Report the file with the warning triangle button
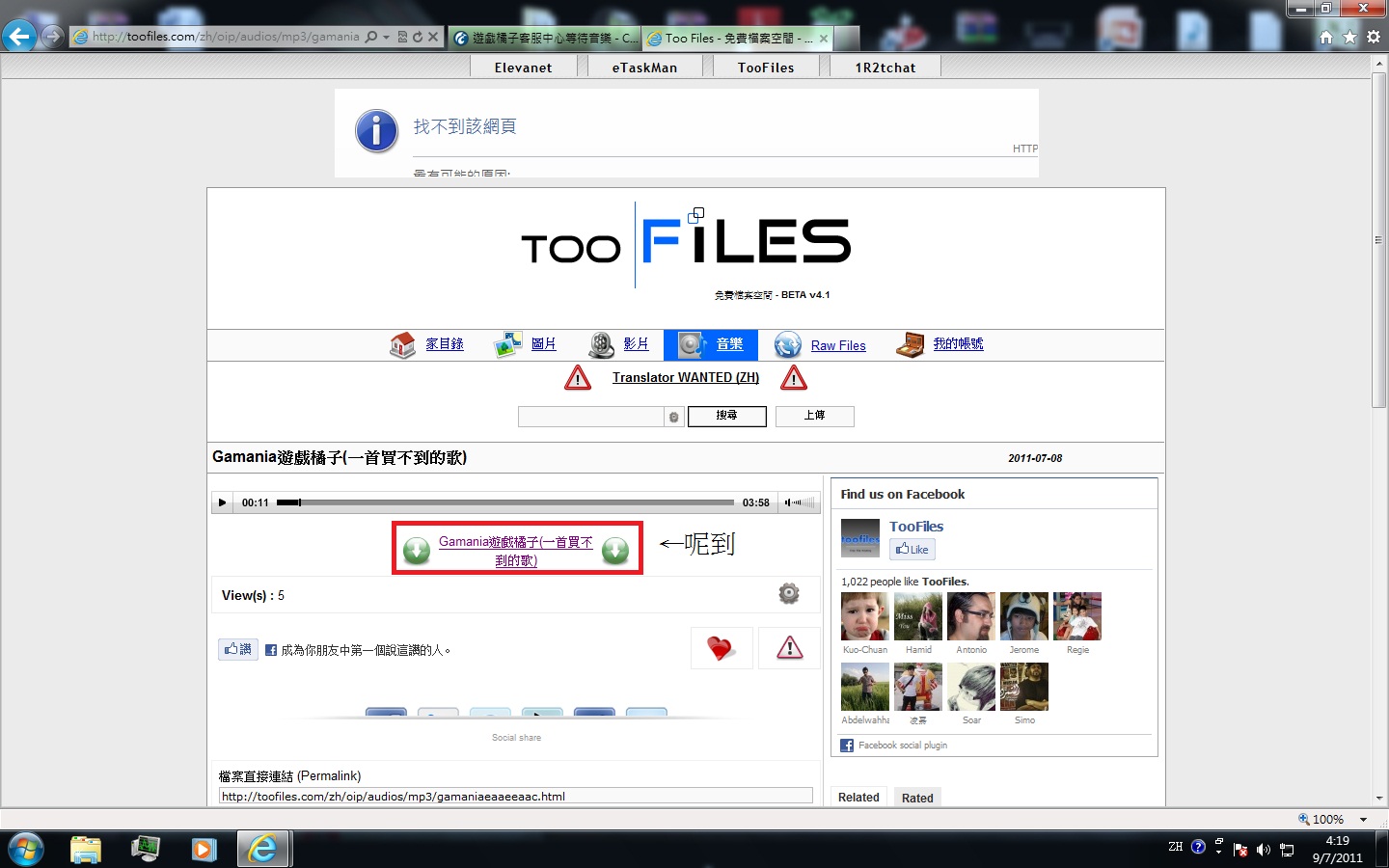This screenshot has width=1389, height=868. [x=789, y=647]
